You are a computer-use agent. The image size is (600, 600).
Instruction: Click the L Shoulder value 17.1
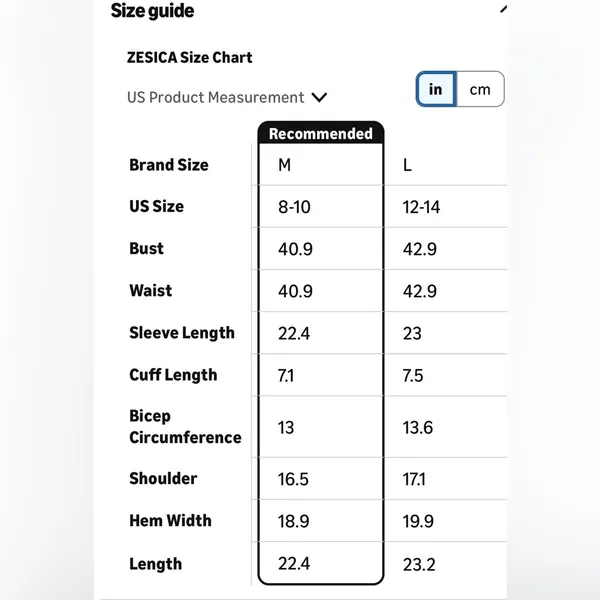click(x=414, y=479)
